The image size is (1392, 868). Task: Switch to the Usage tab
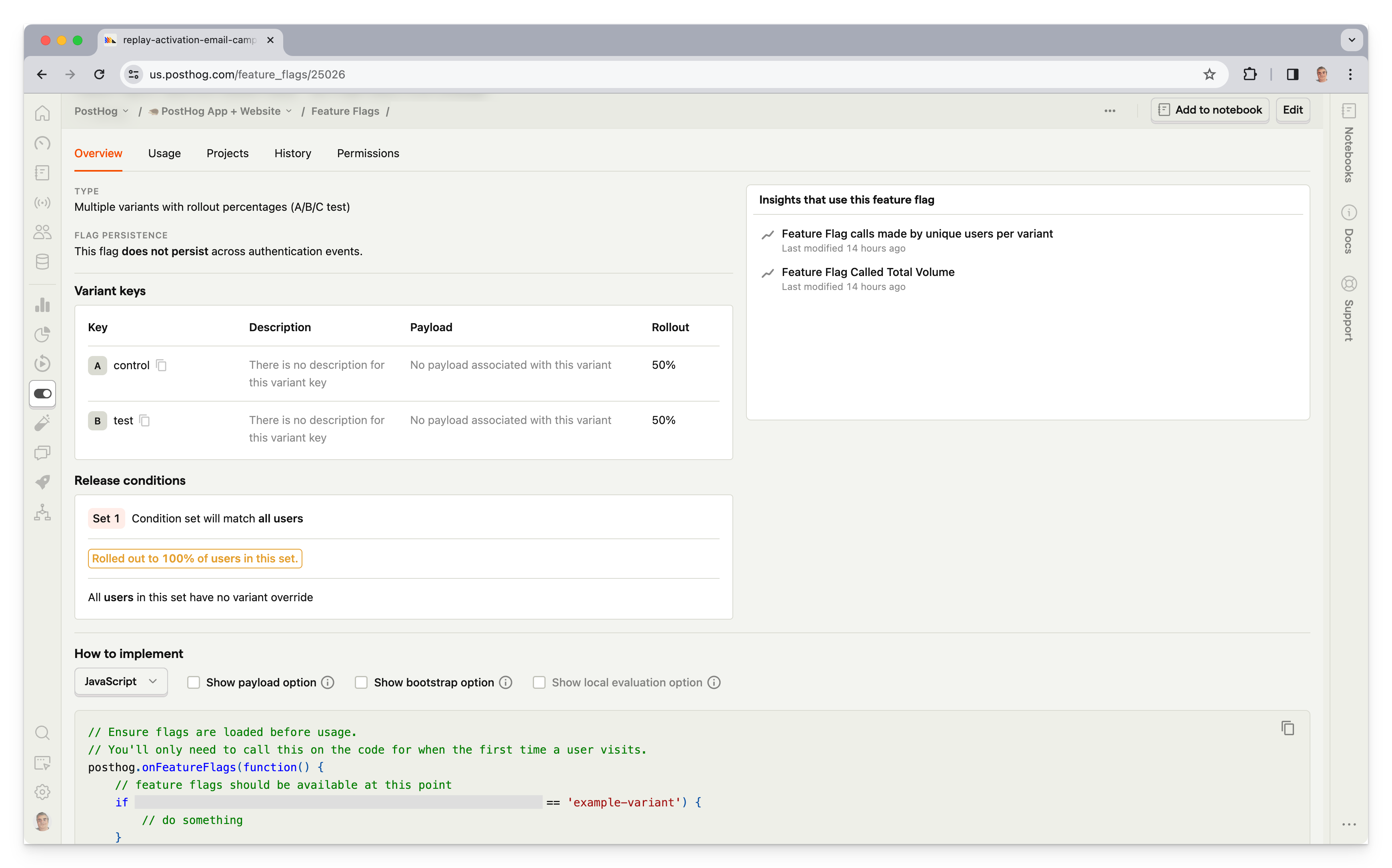[164, 153]
